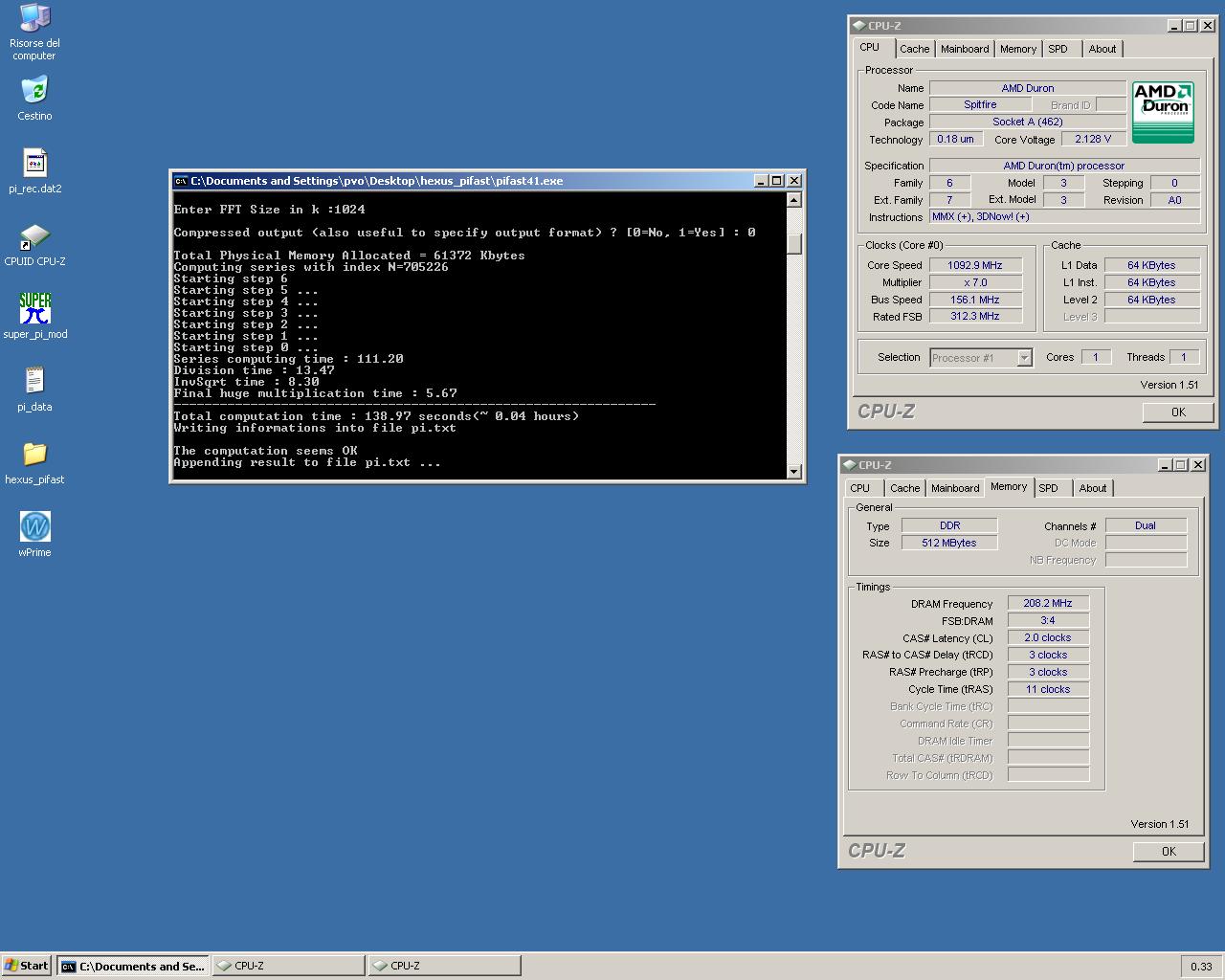Click the Core Speed 1092.9 MHz field
This screenshot has width=1225, height=980.
975,265
